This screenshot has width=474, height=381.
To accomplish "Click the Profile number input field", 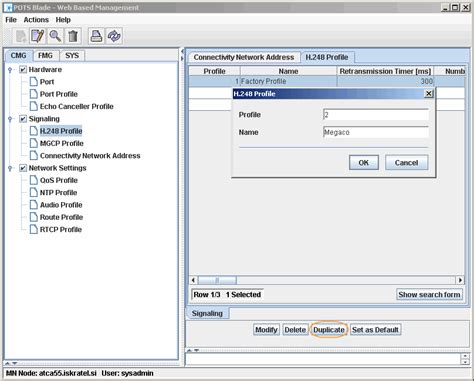I will (376, 115).
